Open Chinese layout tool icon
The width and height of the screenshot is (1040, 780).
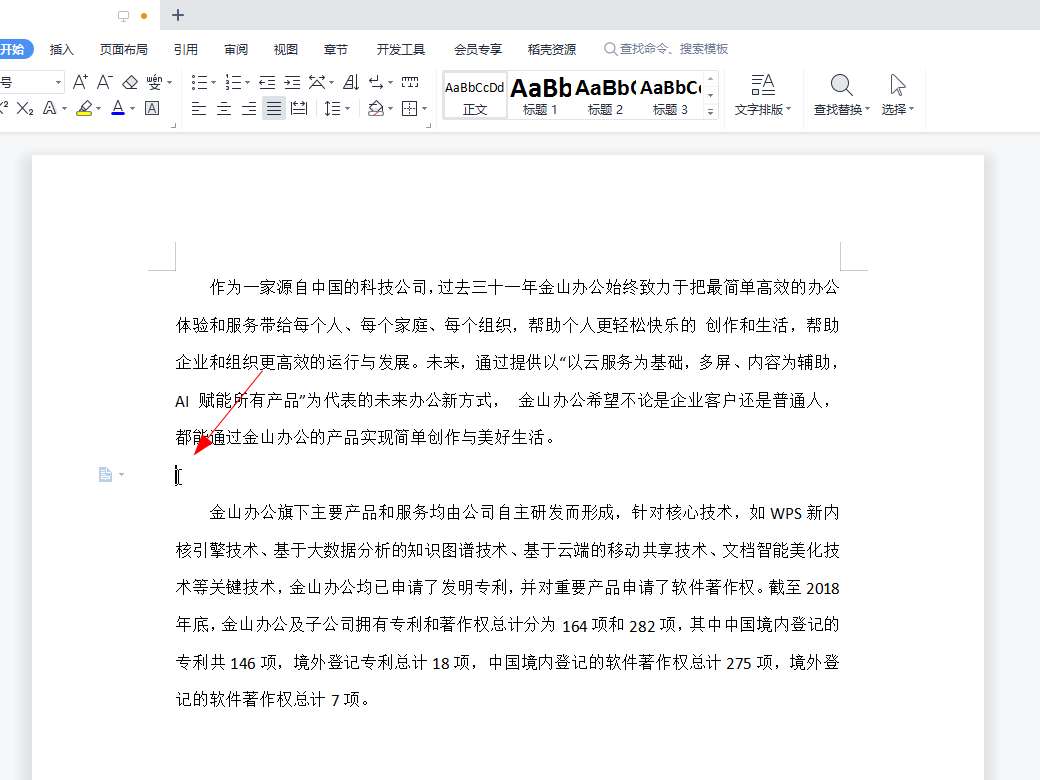pyautogui.click(x=317, y=82)
